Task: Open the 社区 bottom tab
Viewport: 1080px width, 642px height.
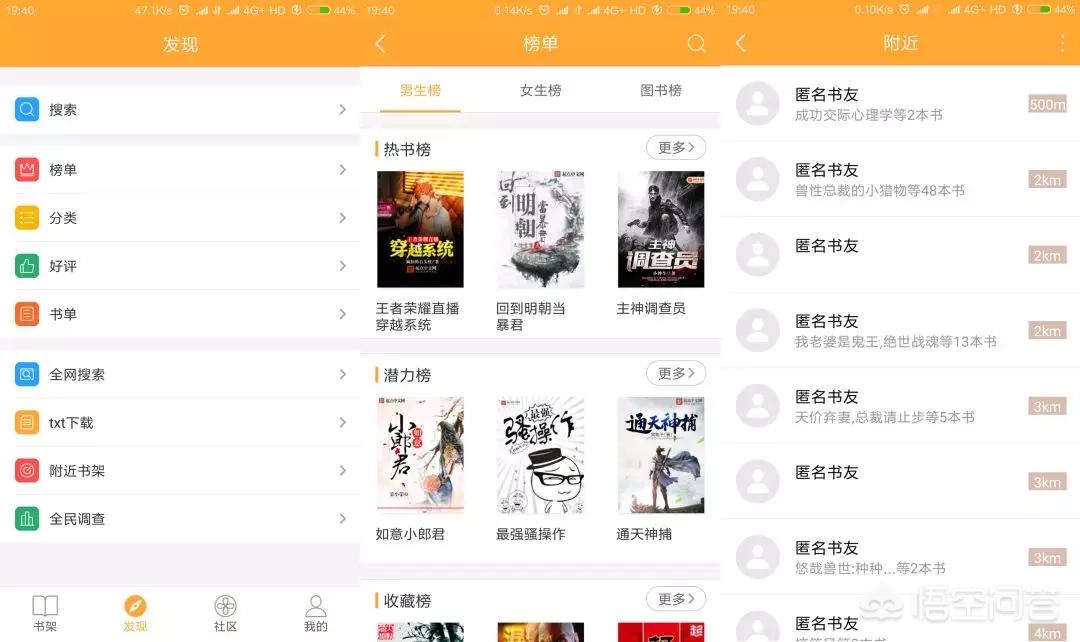Action: (225, 613)
